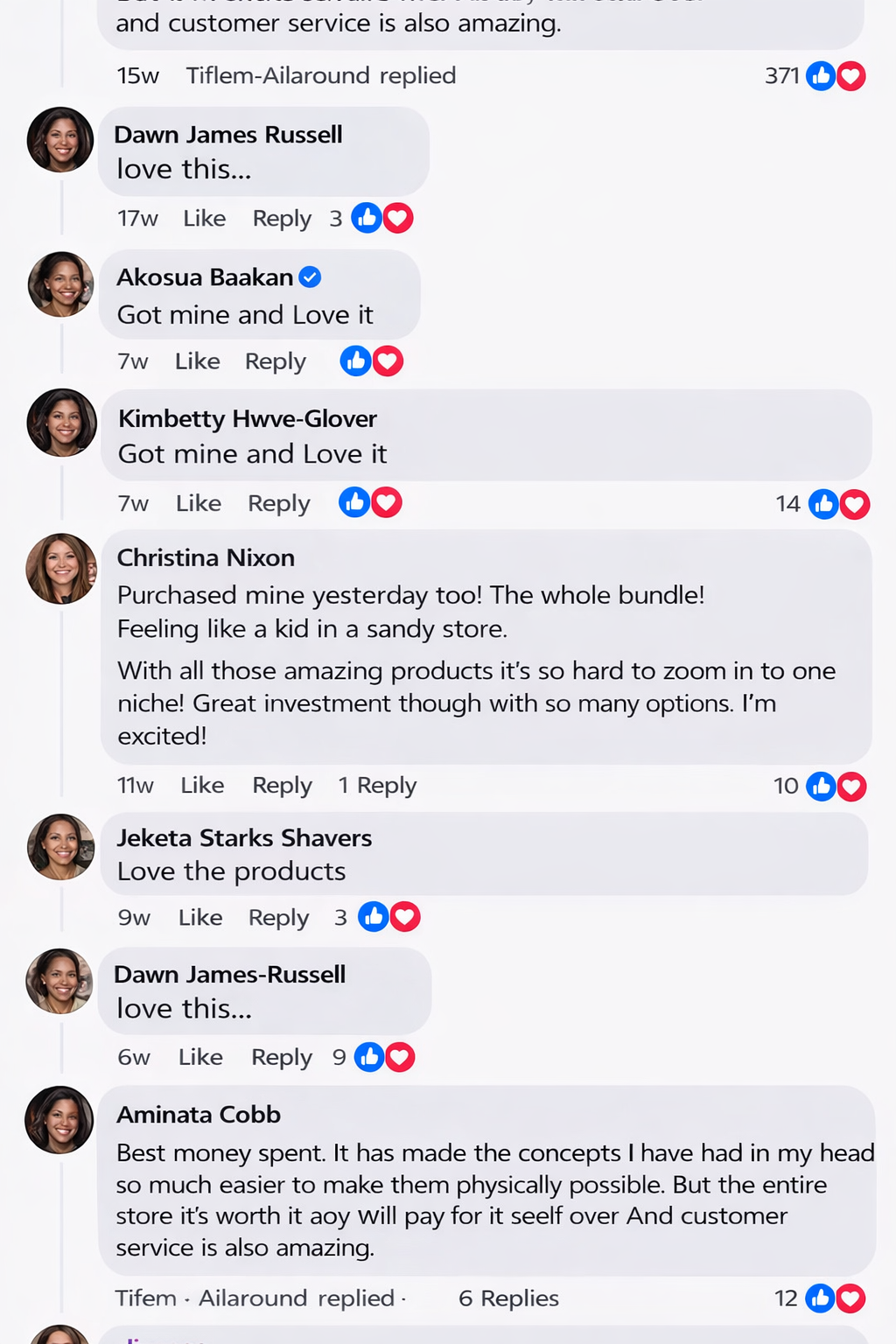The height and width of the screenshot is (1344, 896).
Task: Click heart reaction icon on Akosua Baakan's comment
Action: coord(388,361)
